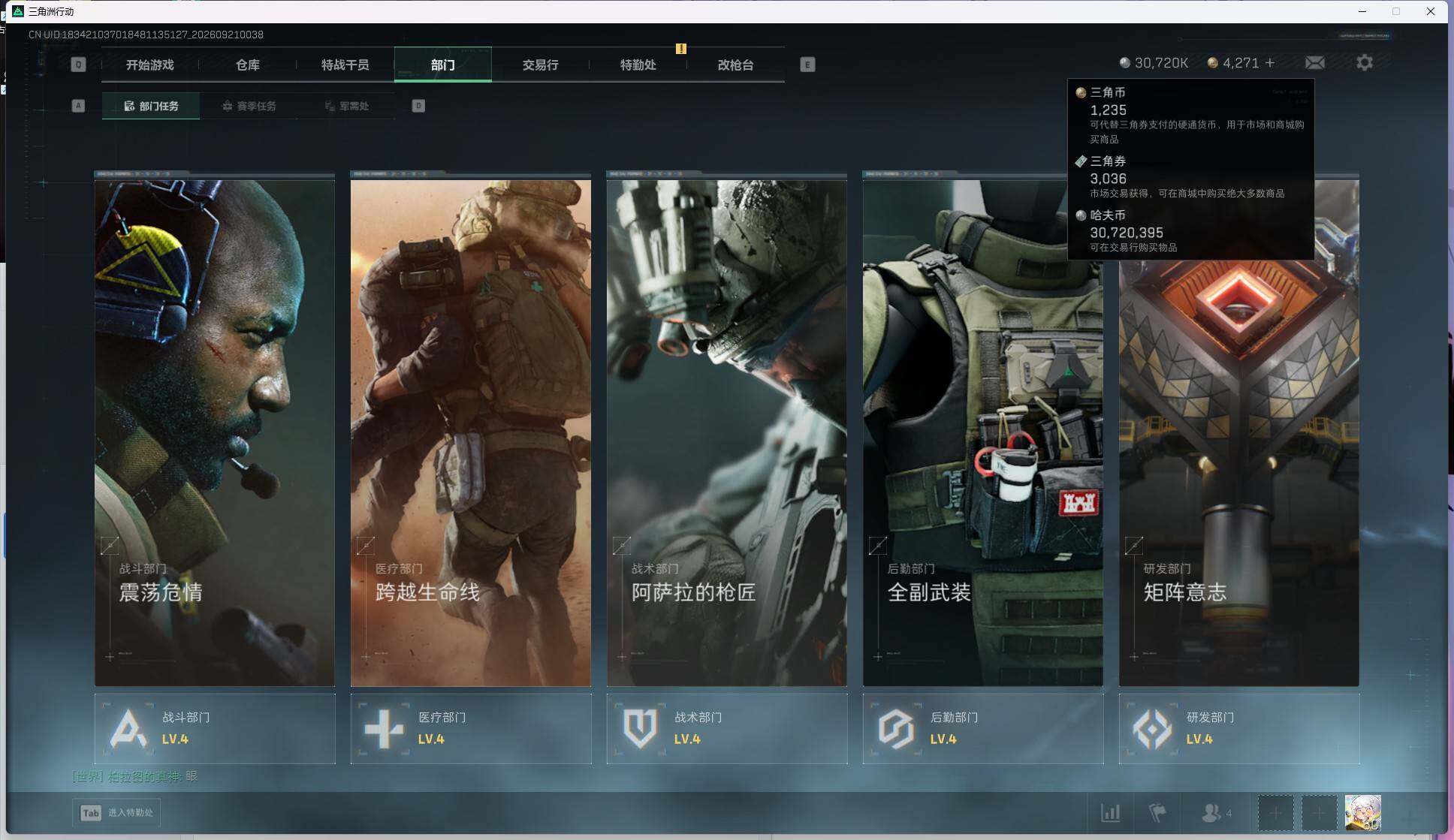Open the 改枪台 tab
Viewport: 1454px width, 840px height.
736,65
